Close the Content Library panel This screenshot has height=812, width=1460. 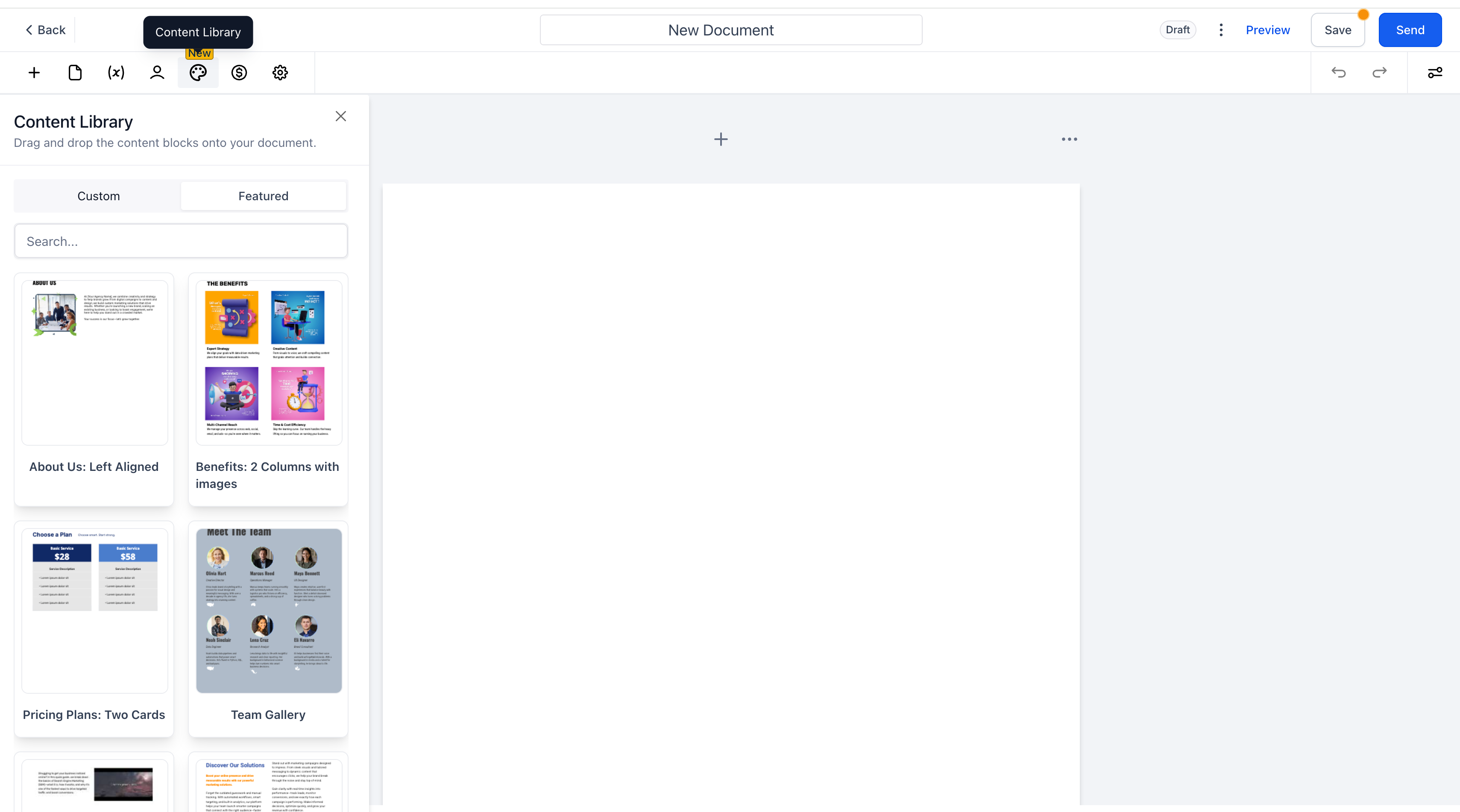click(340, 116)
